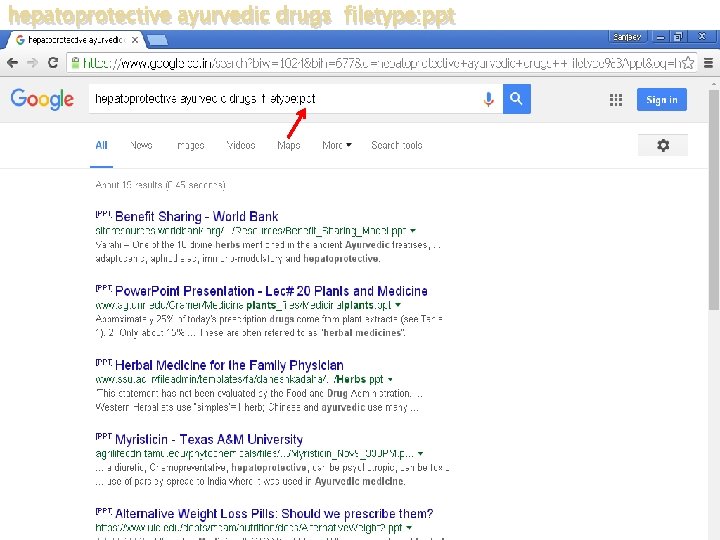Click the green padlock in address bar
This screenshot has width=720, height=540.
click(x=75, y=62)
